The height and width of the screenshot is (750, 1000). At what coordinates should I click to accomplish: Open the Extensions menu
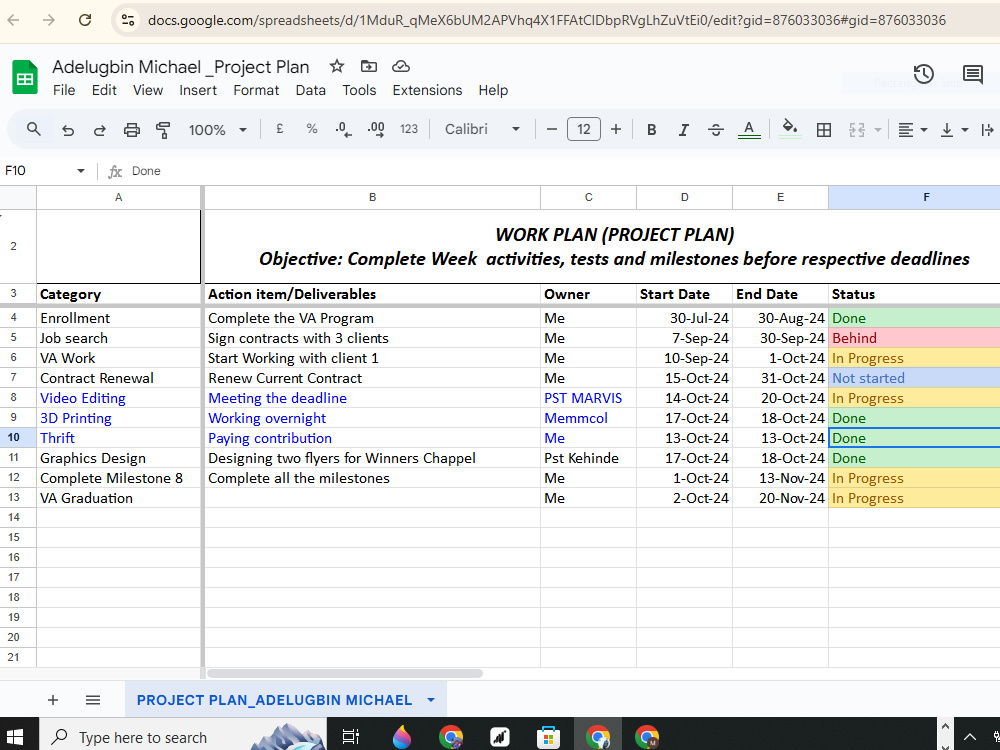click(427, 91)
